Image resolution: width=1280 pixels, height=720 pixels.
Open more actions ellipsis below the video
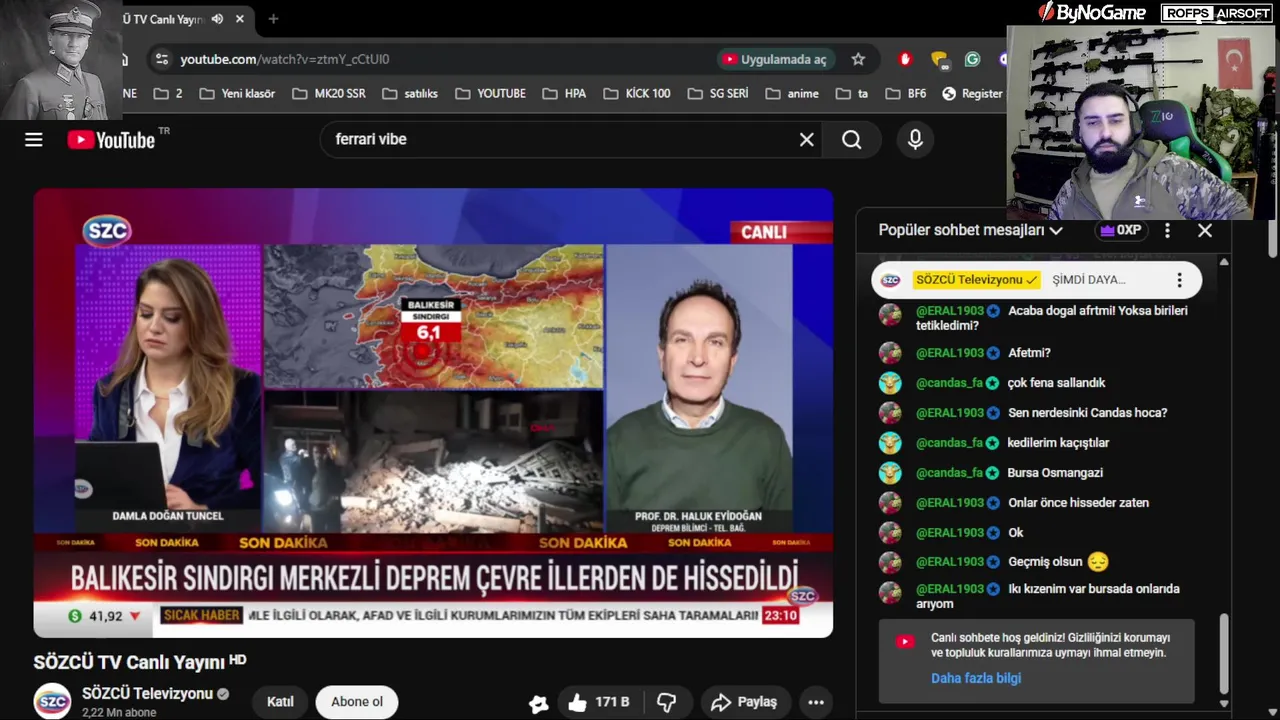[x=816, y=702]
